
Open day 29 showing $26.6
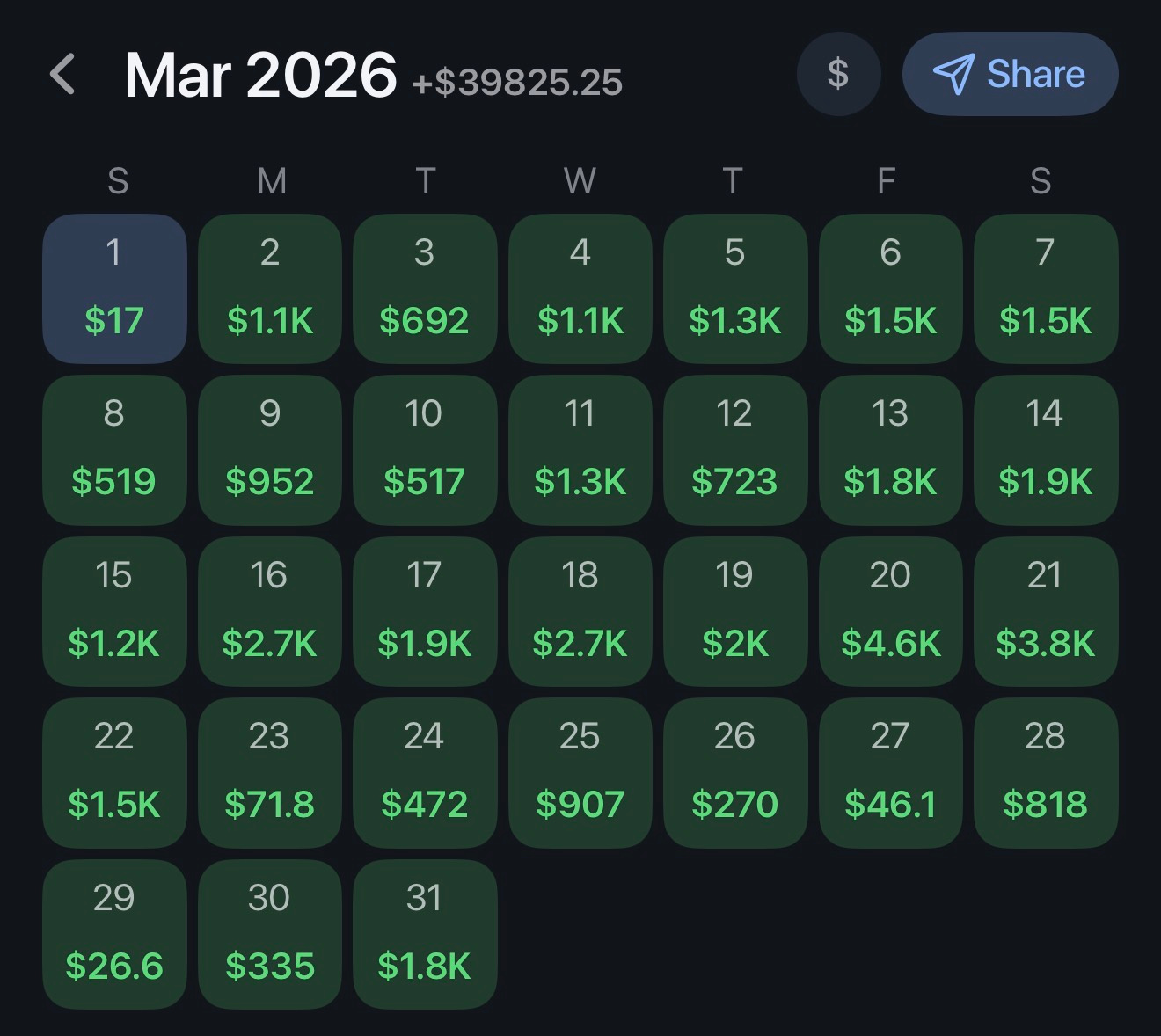point(114,934)
